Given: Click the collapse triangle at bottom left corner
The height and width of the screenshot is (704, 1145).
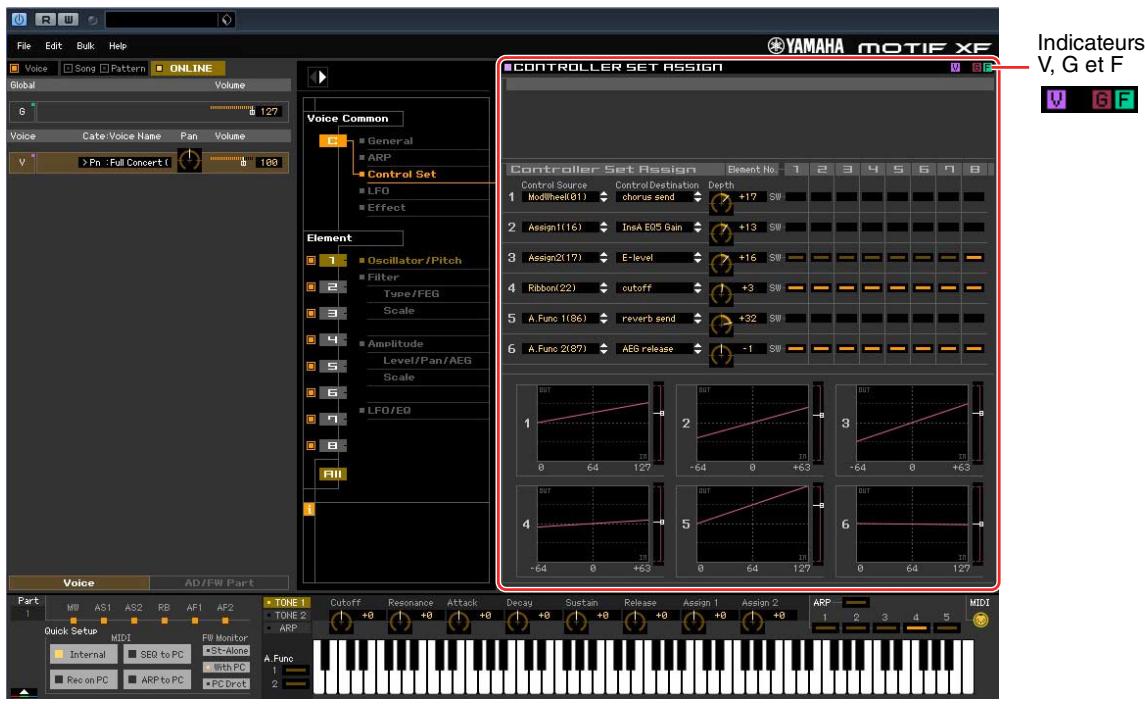Looking at the screenshot, I should pos(24,692).
